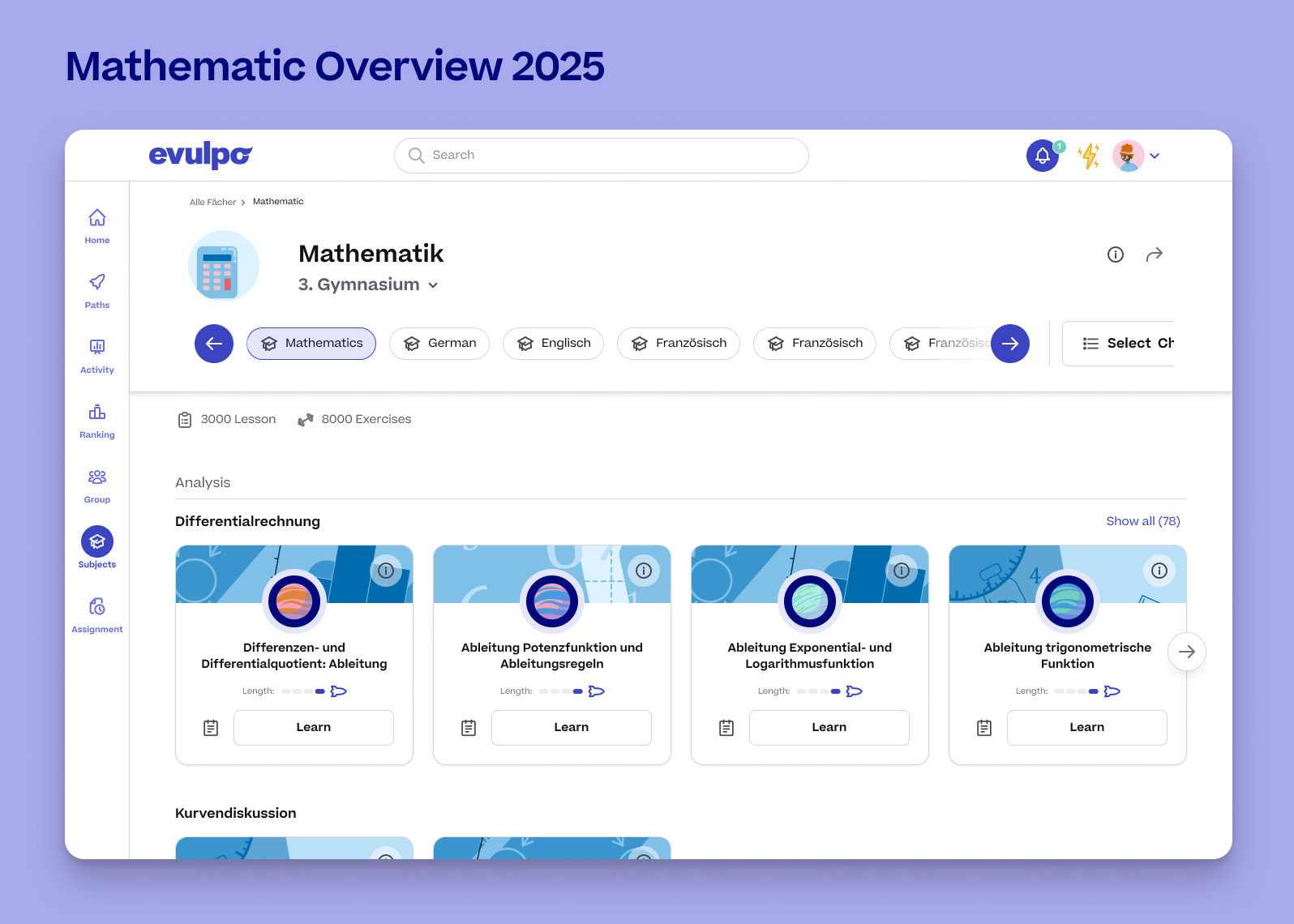Open the notifications bell icon
This screenshot has width=1294, height=924.
tap(1043, 156)
